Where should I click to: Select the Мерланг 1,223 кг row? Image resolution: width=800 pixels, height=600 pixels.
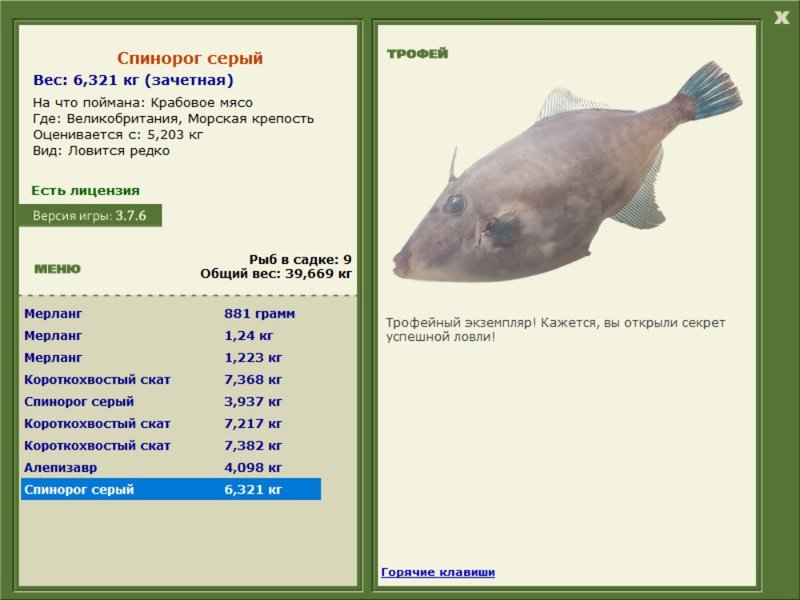pyautogui.click(x=171, y=358)
